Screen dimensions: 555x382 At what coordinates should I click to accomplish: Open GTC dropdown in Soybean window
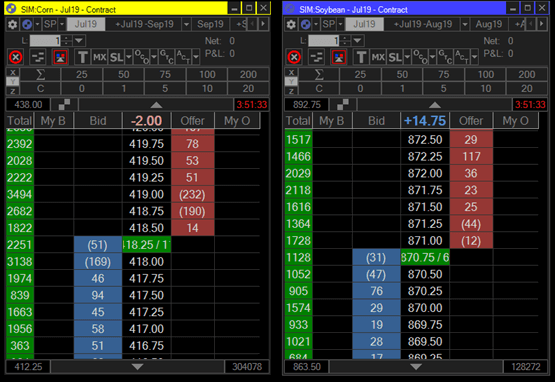[x=445, y=57]
